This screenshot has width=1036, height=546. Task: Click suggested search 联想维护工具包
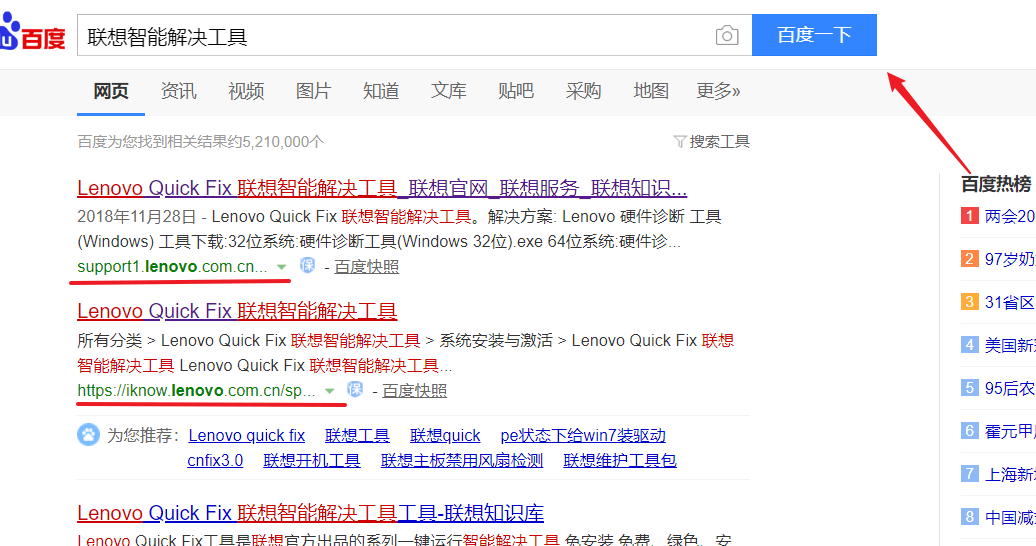coord(620,460)
